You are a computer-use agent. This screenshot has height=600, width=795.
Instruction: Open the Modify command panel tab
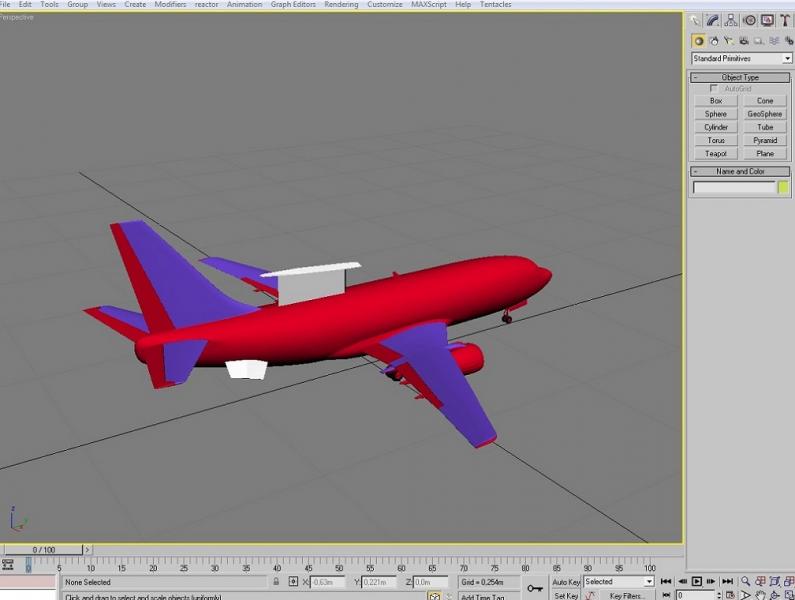coord(713,21)
